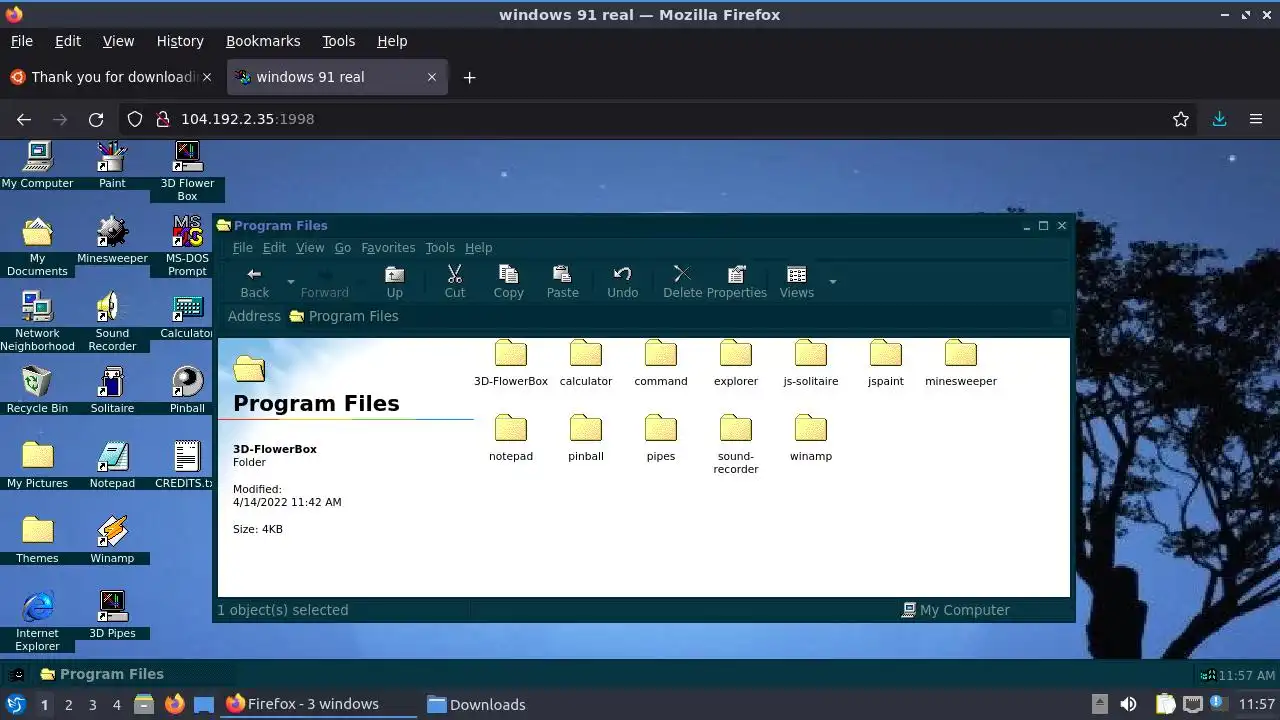Launch Sound Recorder from desktop

pyautogui.click(x=112, y=321)
